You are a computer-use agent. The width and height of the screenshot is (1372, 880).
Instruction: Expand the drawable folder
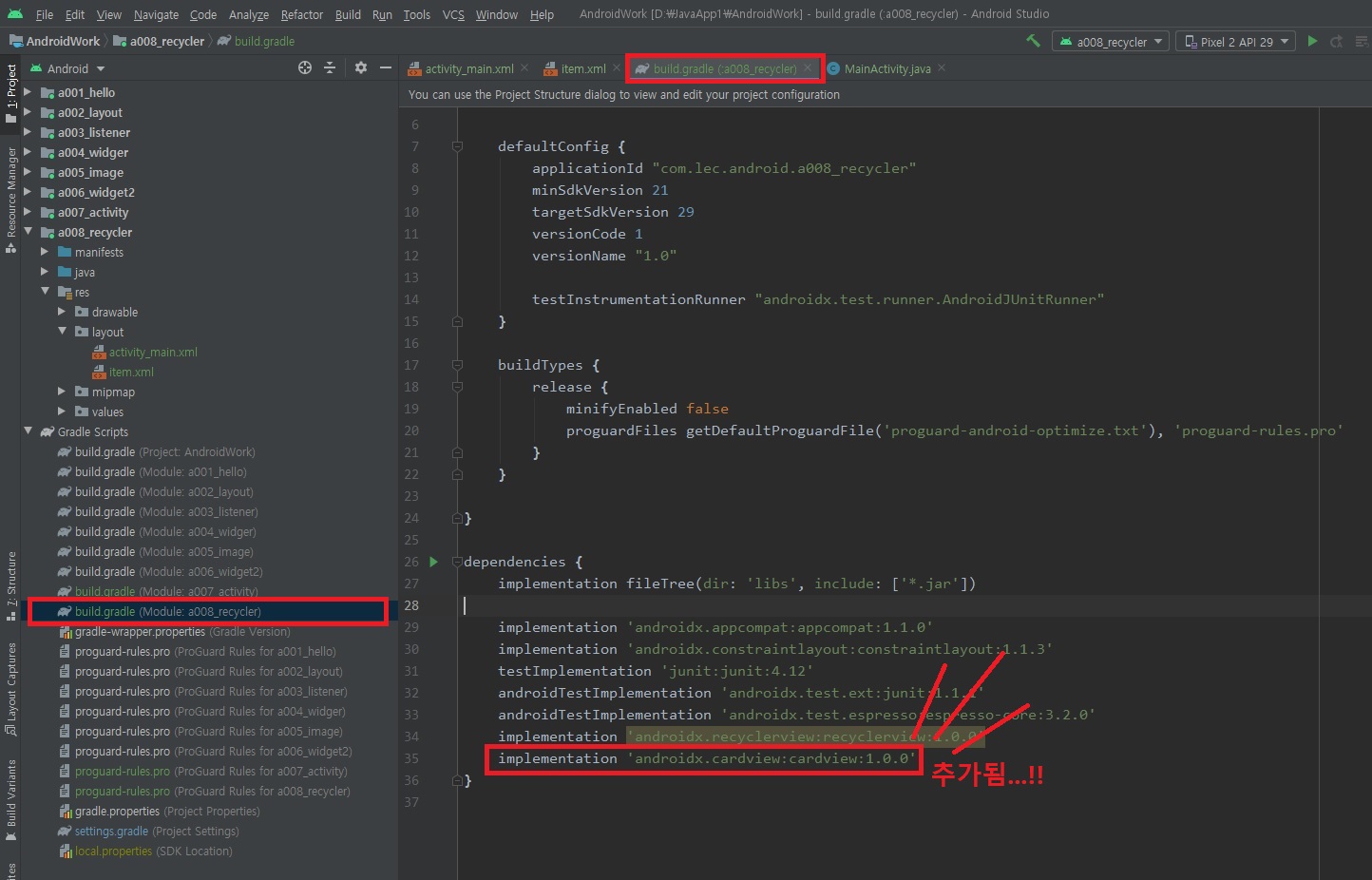point(62,312)
